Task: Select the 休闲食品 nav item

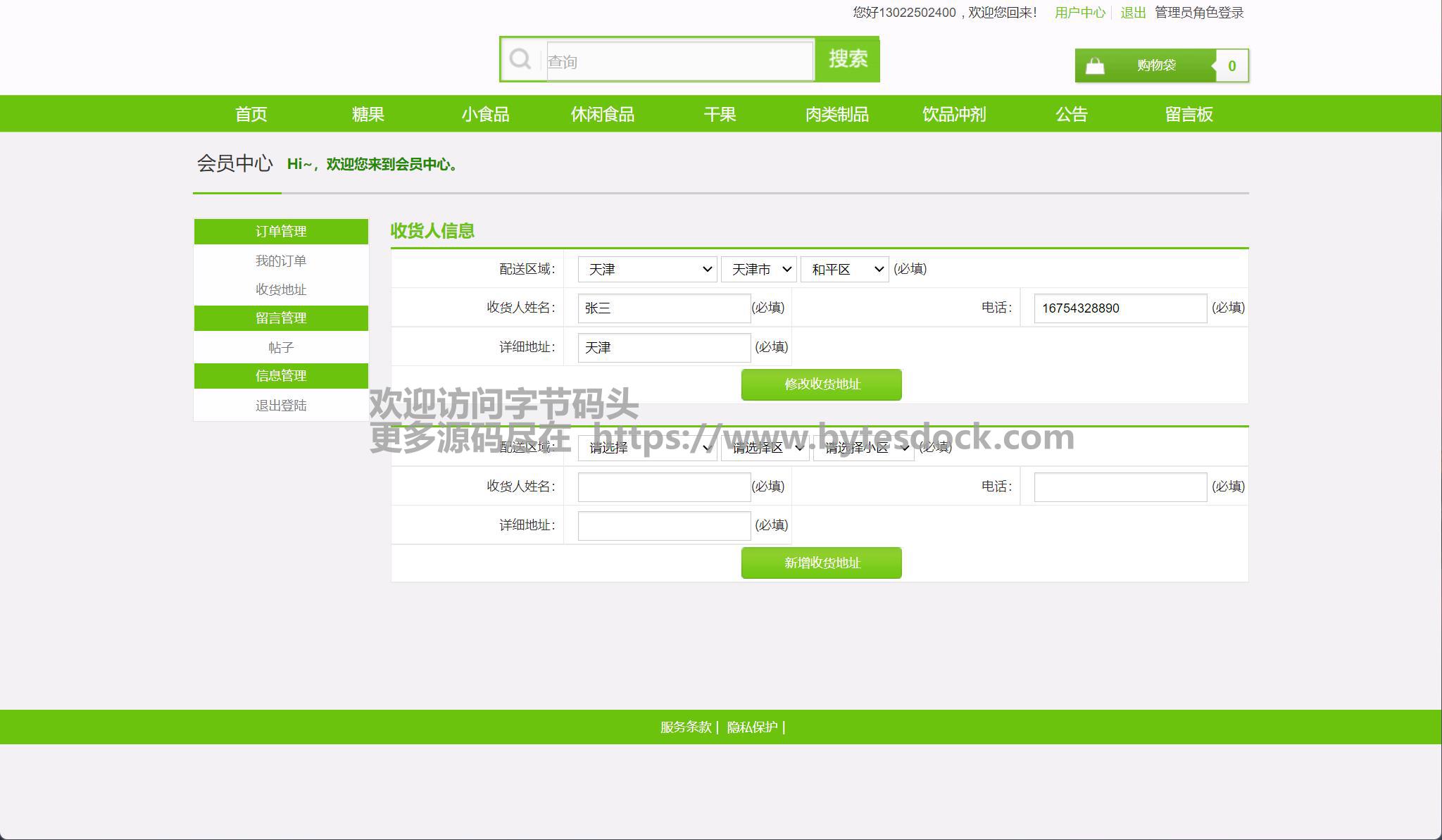Action: (x=602, y=114)
